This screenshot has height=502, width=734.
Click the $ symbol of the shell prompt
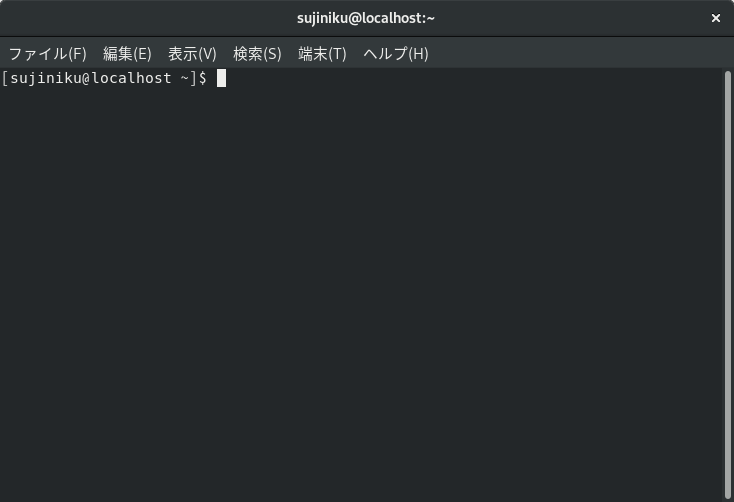[x=203, y=78]
